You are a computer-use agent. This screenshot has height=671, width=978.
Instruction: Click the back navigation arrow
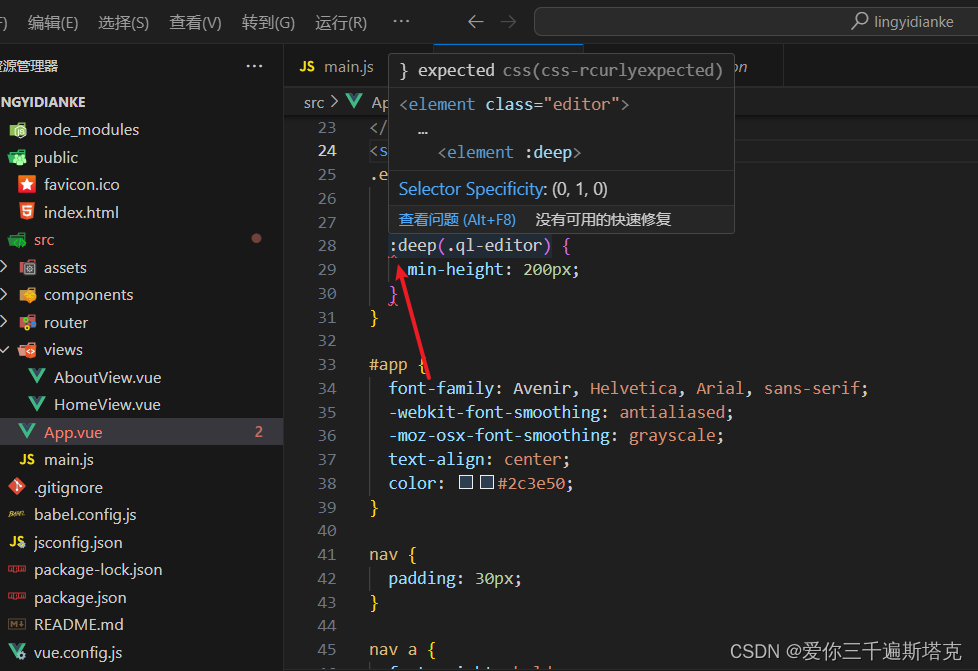tap(475, 21)
